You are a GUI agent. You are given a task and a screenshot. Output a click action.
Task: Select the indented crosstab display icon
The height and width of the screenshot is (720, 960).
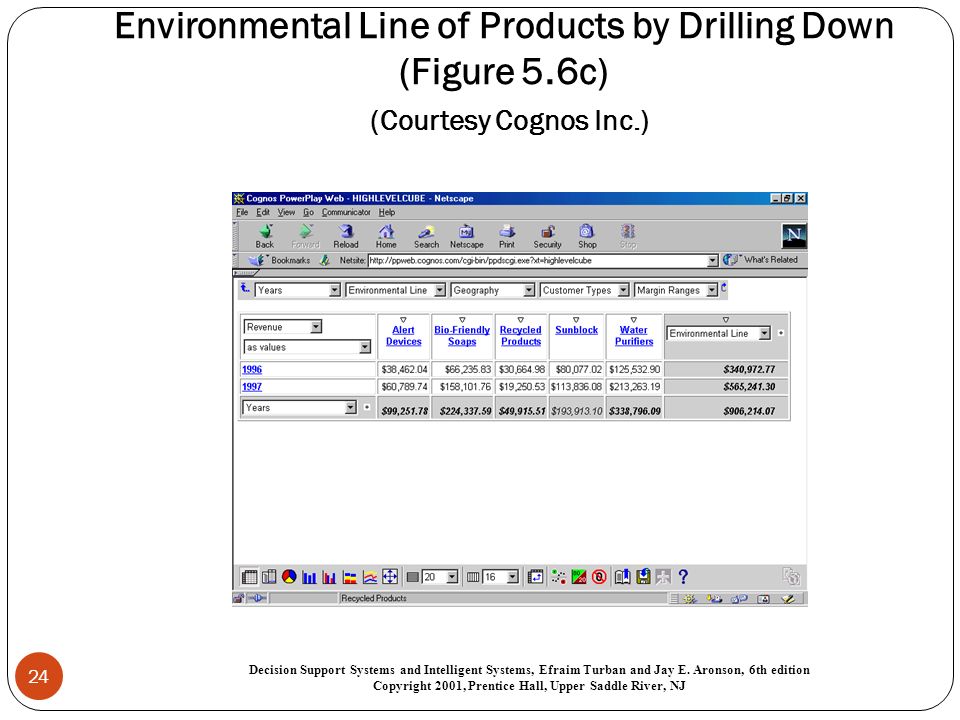[x=269, y=577]
